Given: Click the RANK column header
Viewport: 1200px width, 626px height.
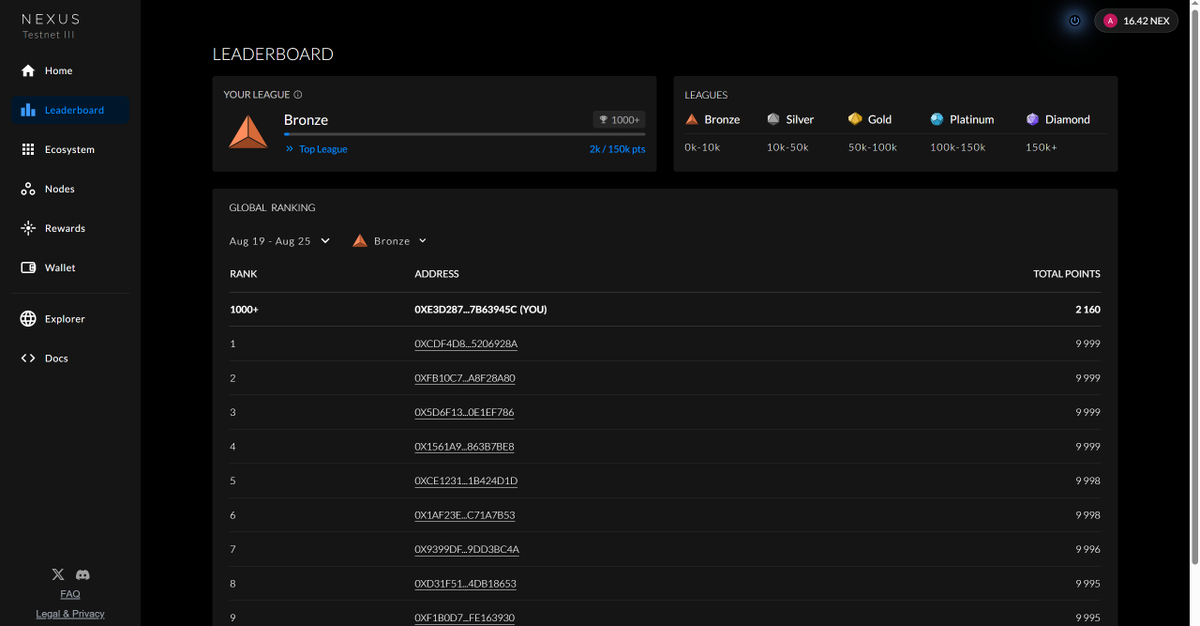Looking at the screenshot, I should point(243,274).
